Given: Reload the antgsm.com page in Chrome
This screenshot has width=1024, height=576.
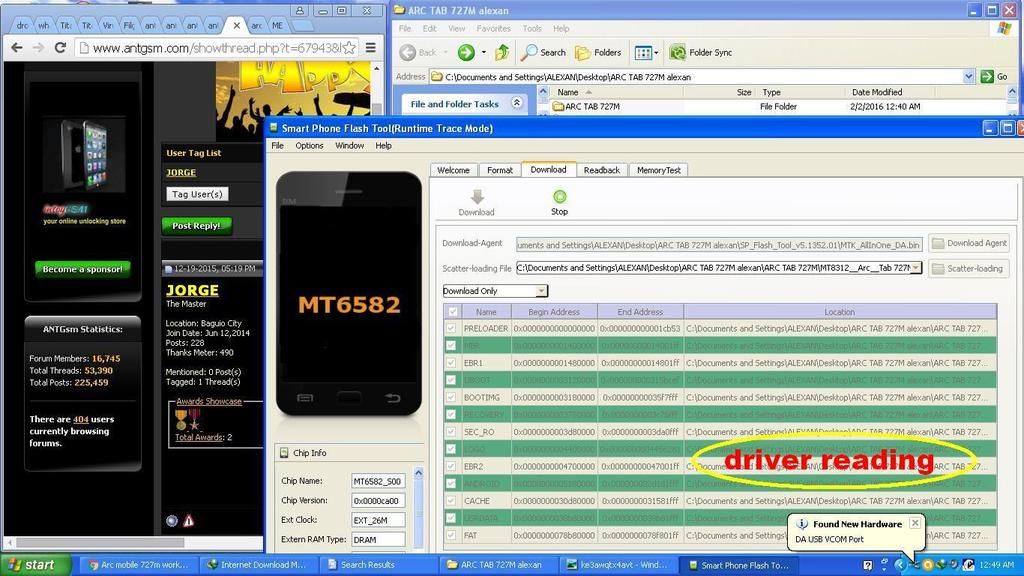Looking at the screenshot, I should tap(60, 48).
